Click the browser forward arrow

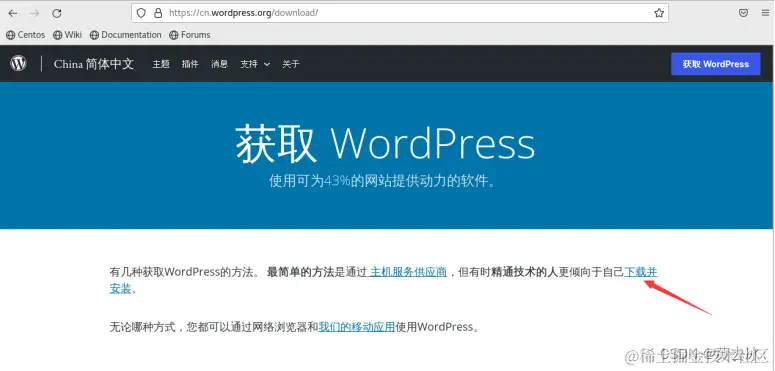(34, 13)
